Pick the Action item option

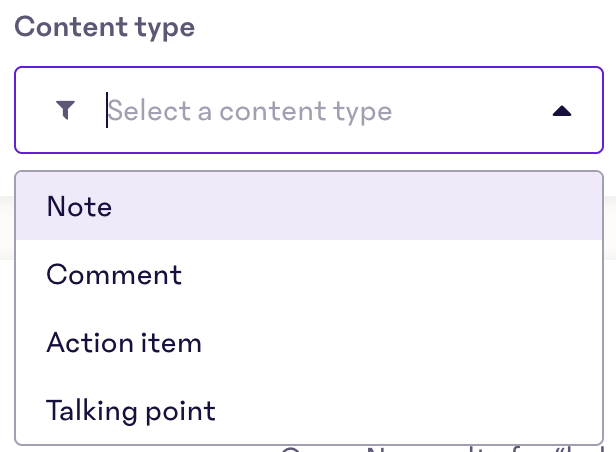[x=309, y=342]
